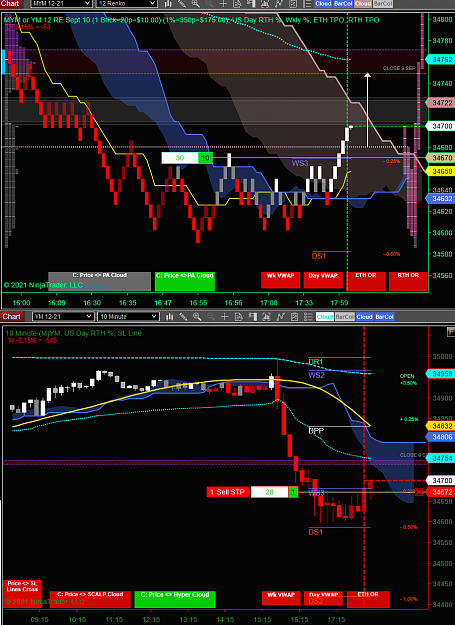Screen dimensions: 455x625
Task: Click the 1 Sell STP order label
Action: [x=227, y=492]
